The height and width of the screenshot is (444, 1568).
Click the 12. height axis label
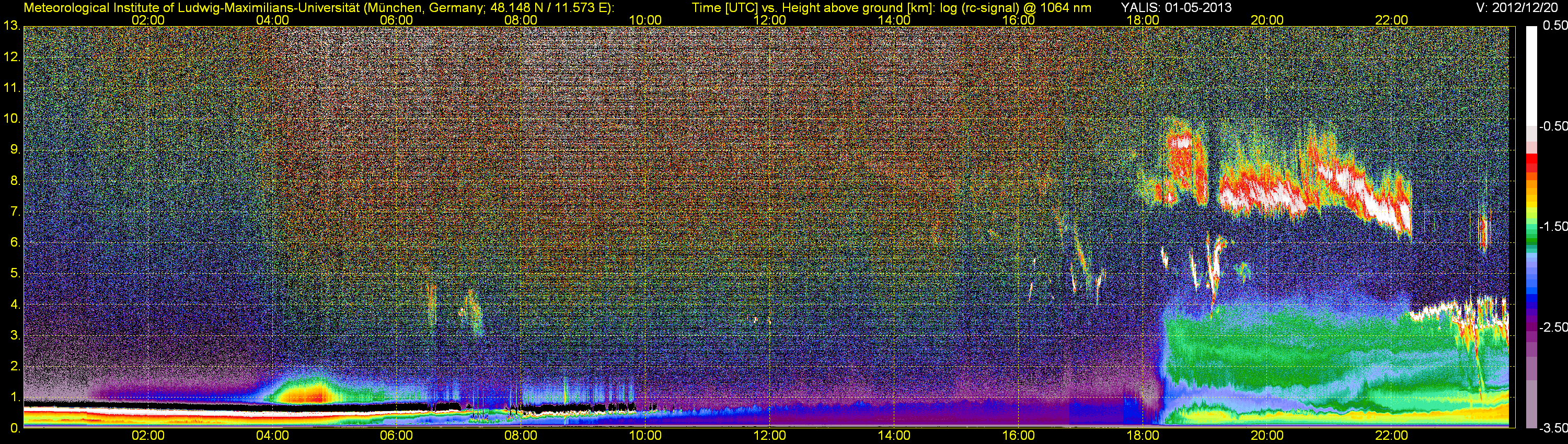tap(12, 57)
